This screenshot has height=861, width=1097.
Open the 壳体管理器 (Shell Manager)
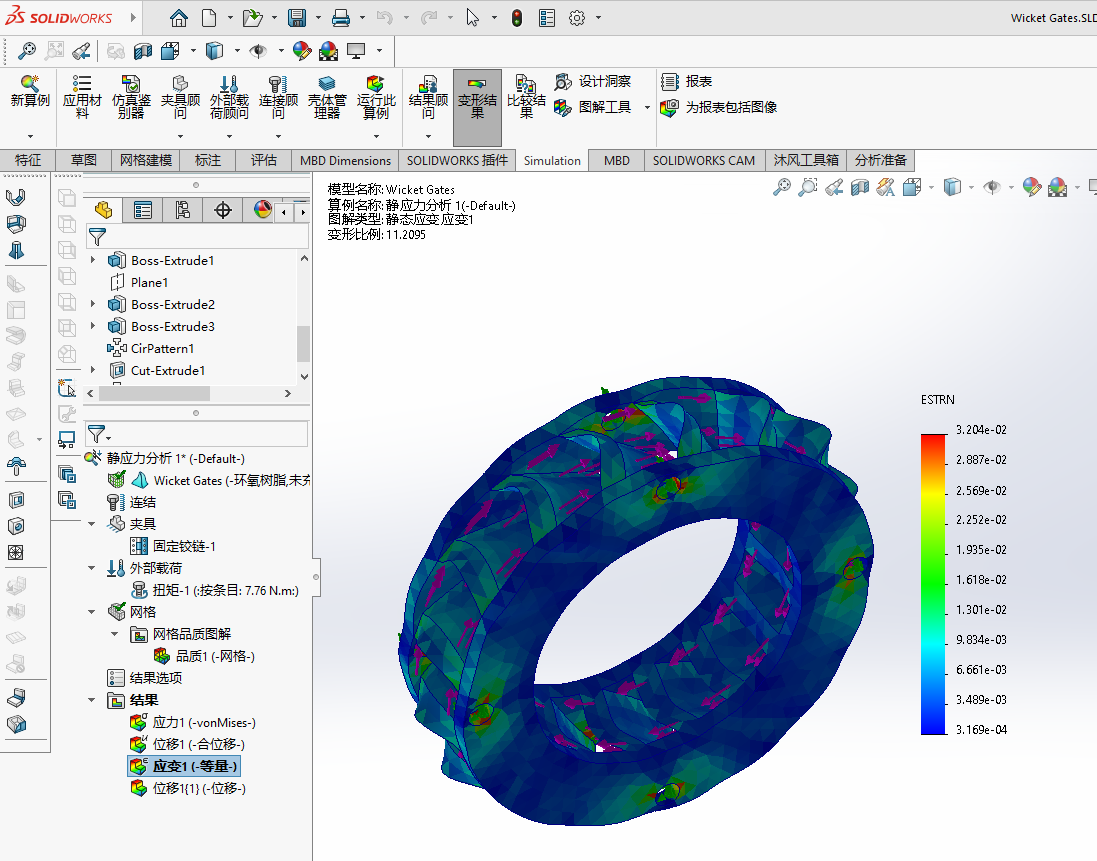coord(327,97)
